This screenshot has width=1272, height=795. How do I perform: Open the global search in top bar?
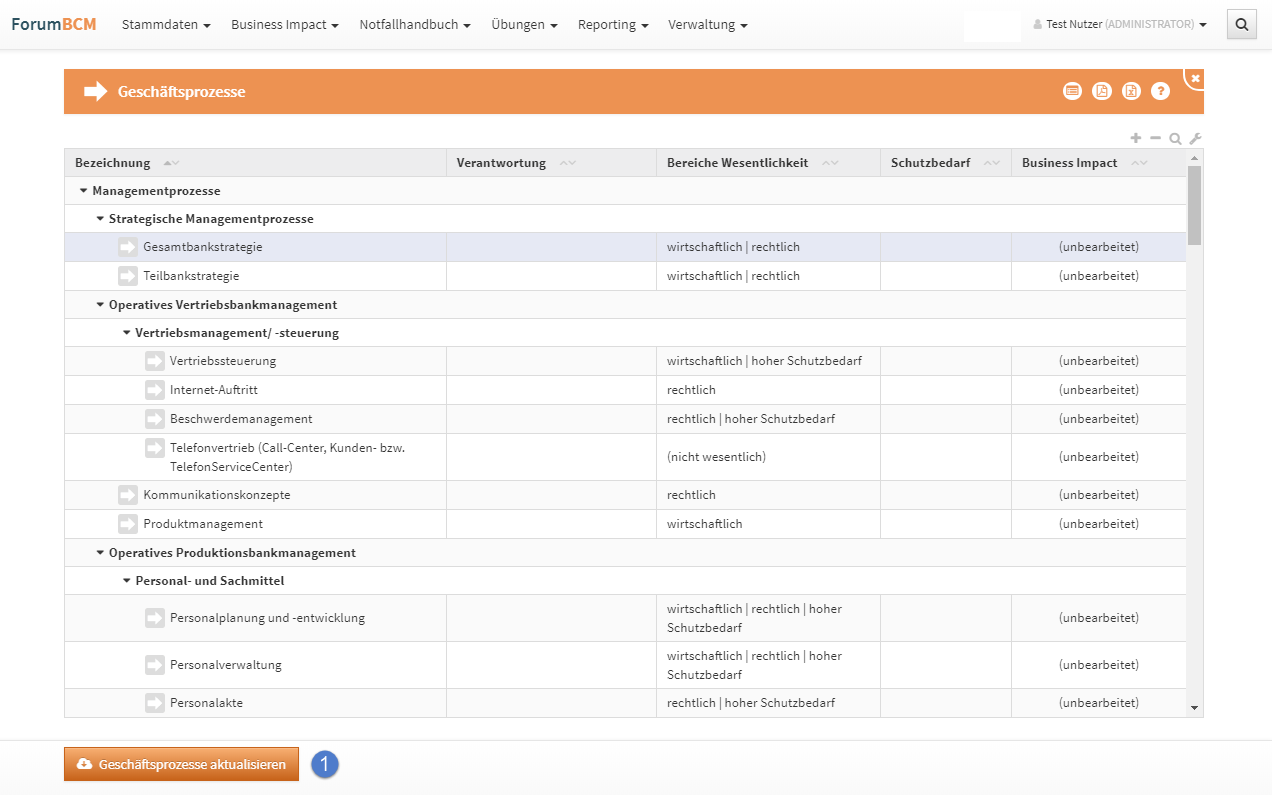[x=1241, y=25]
